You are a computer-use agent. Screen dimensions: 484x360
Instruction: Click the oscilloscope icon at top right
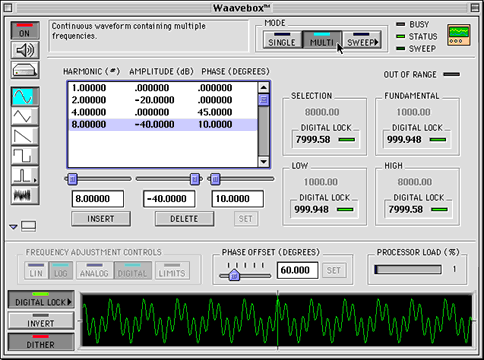click(459, 35)
